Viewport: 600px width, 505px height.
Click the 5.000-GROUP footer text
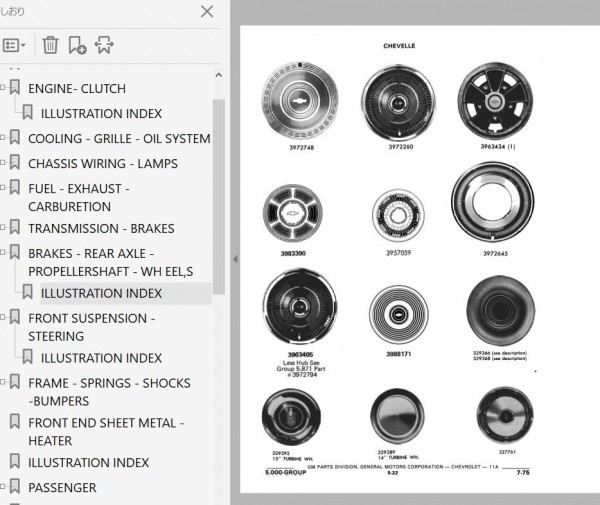(x=286, y=472)
